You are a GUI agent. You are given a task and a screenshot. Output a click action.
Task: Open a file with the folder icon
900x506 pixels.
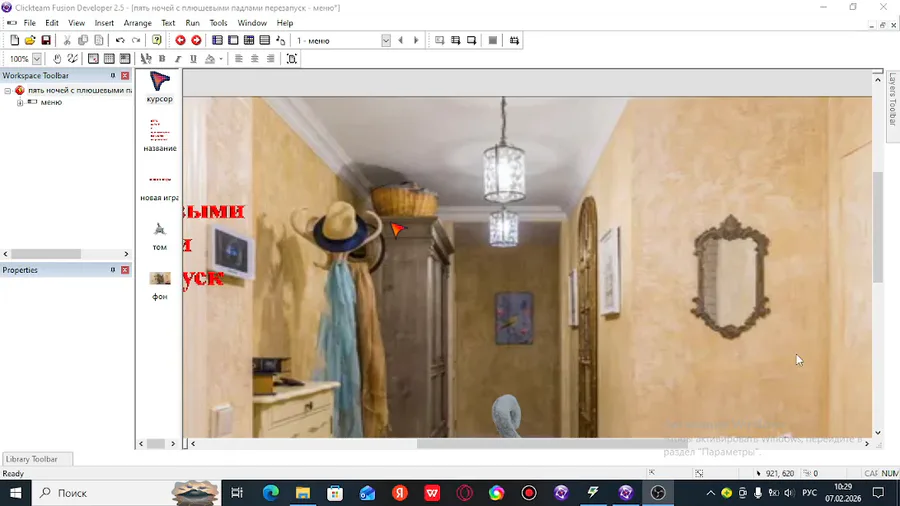tap(30, 40)
